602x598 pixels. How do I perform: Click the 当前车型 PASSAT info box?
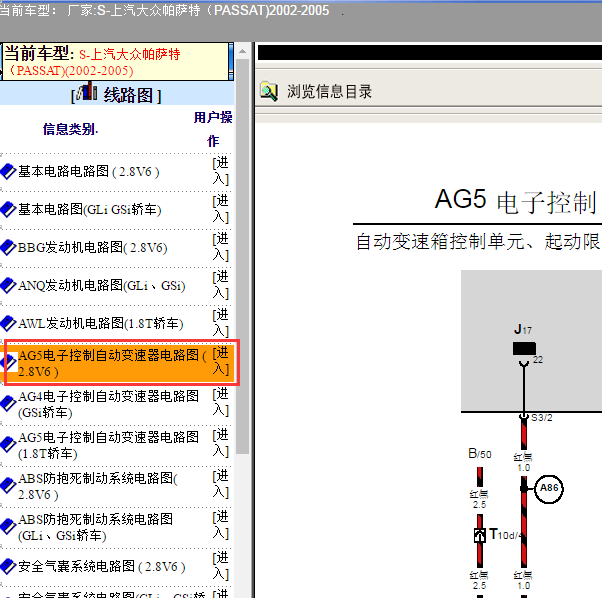click(x=116, y=61)
